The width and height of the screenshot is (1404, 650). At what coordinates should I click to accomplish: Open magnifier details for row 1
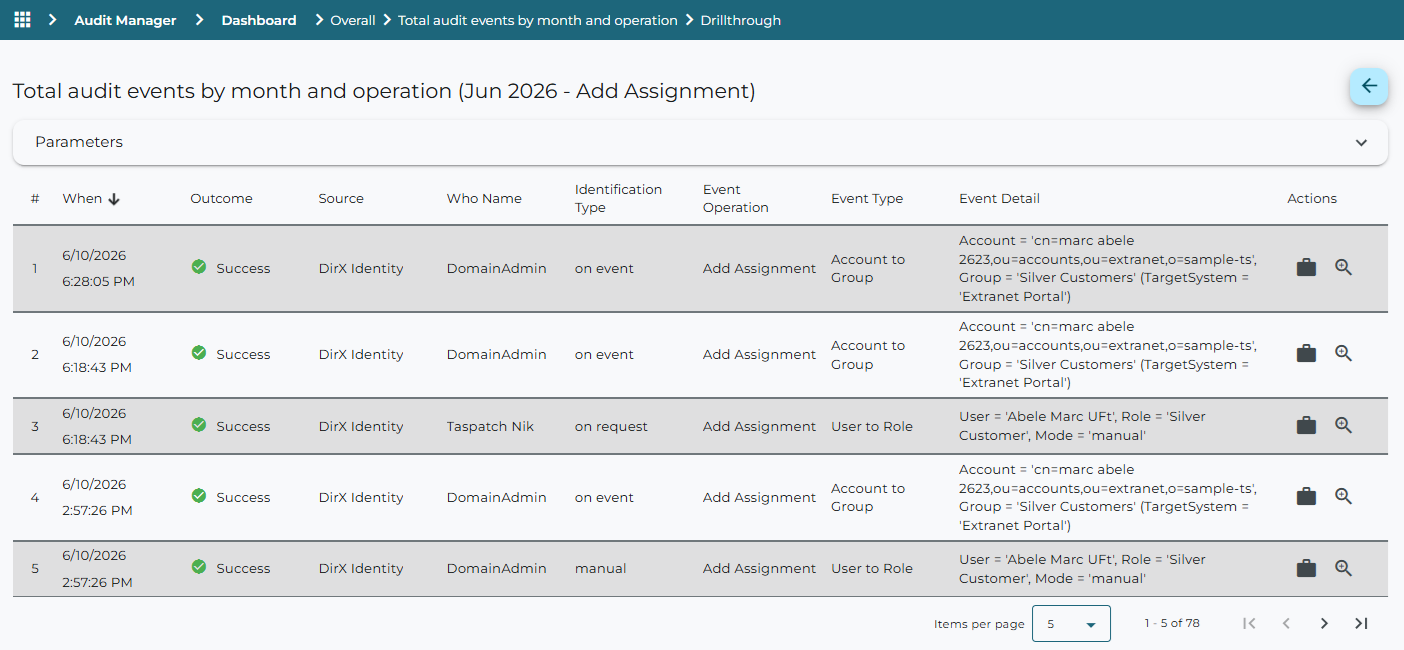[1343, 268]
